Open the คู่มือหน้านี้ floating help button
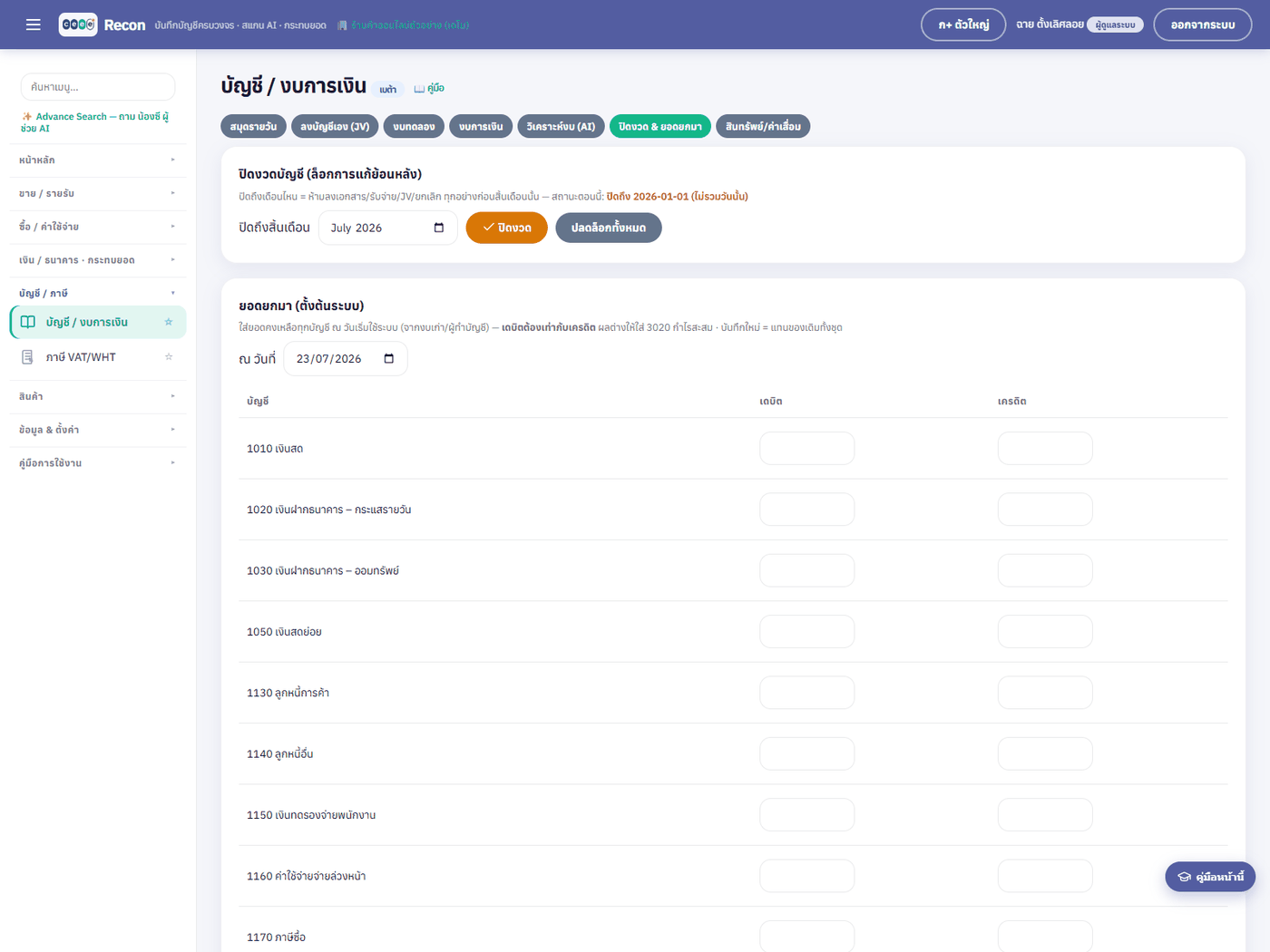This screenshot has width=1270, height=952. click(1210, 877)
